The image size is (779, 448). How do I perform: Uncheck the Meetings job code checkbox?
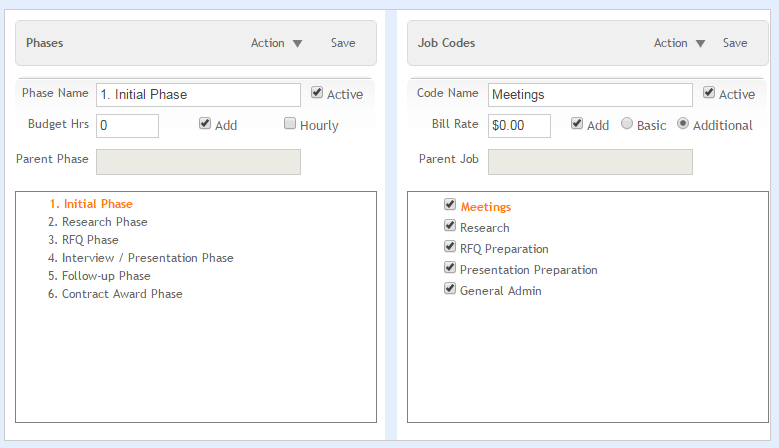450,204
